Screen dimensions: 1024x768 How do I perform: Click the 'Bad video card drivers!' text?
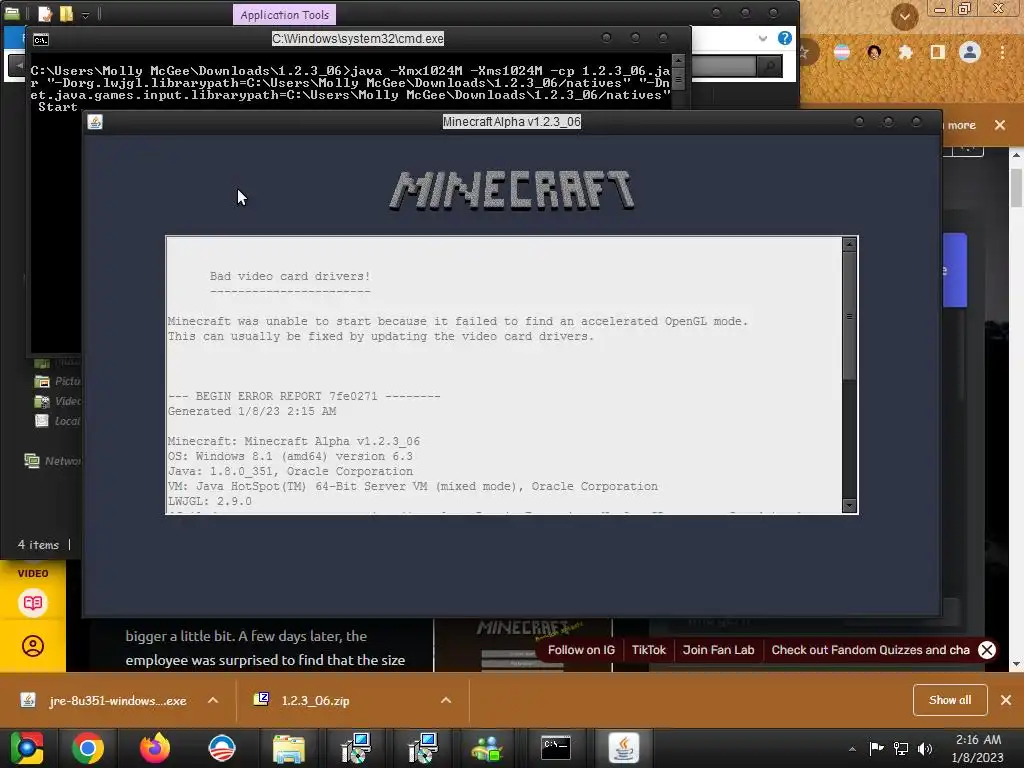[290, 276]
